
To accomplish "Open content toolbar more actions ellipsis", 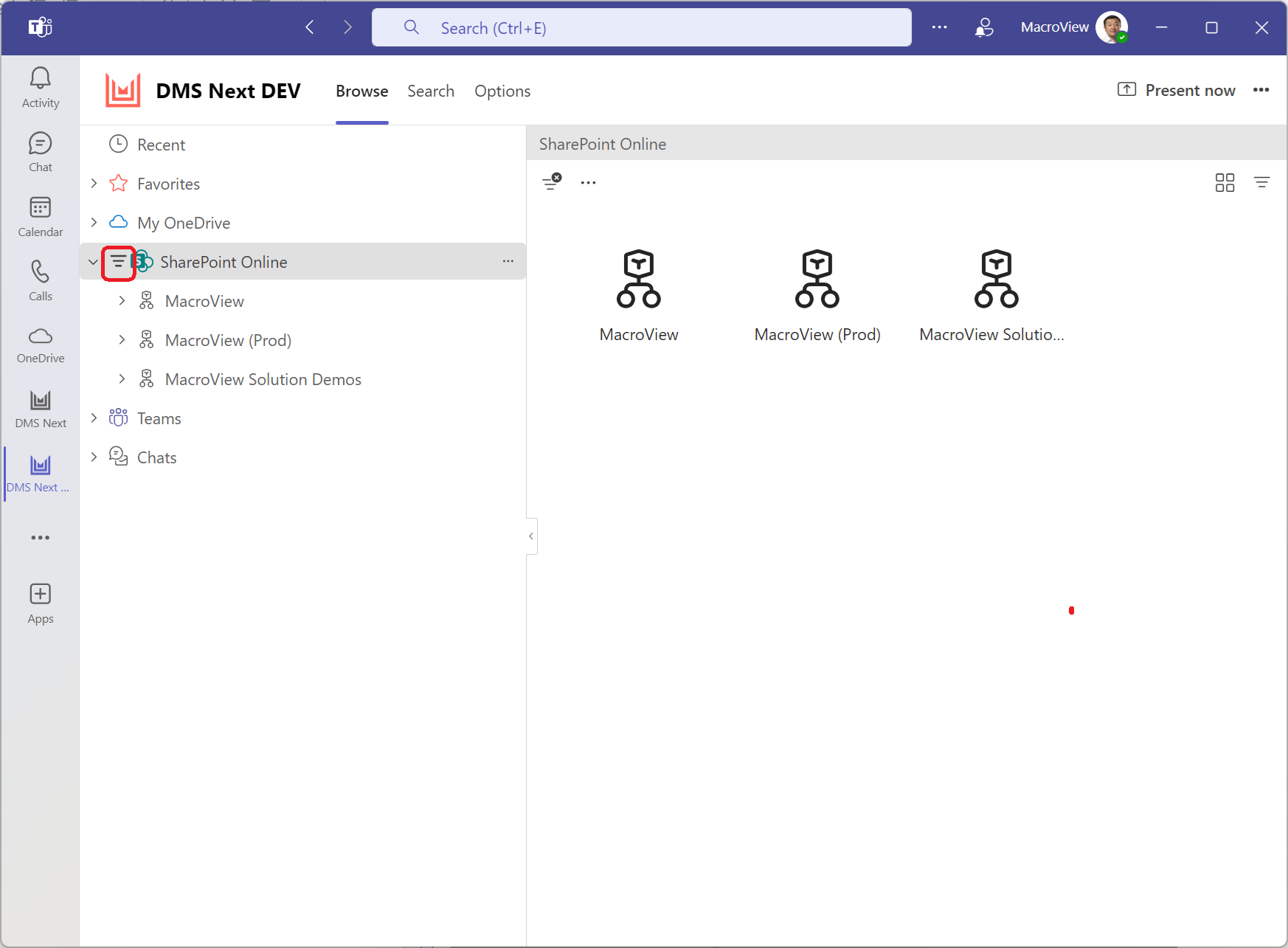I will 588,182.
